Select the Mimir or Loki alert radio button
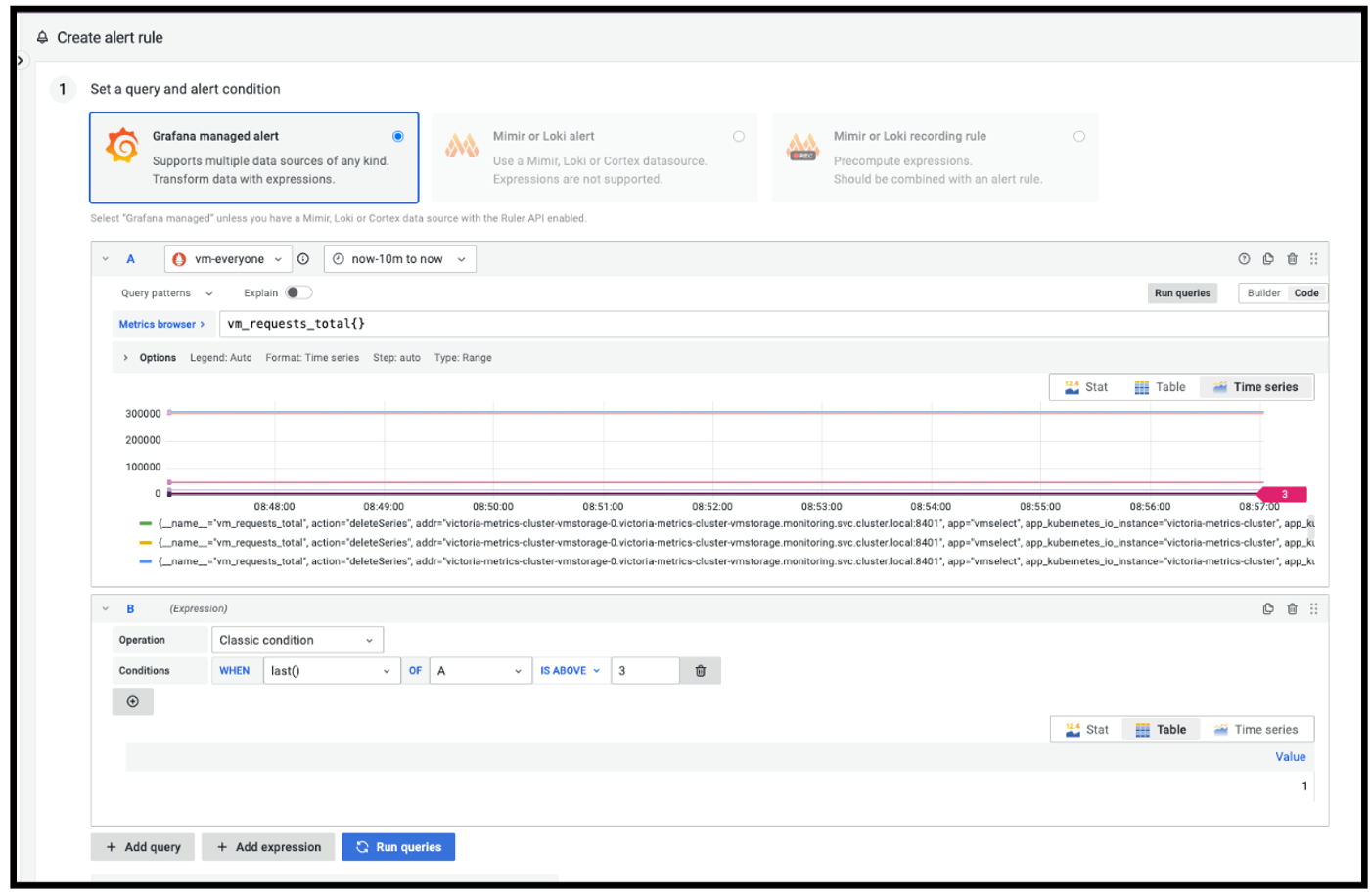Viewport: 1370px width, 896px height. pos(739,136)
